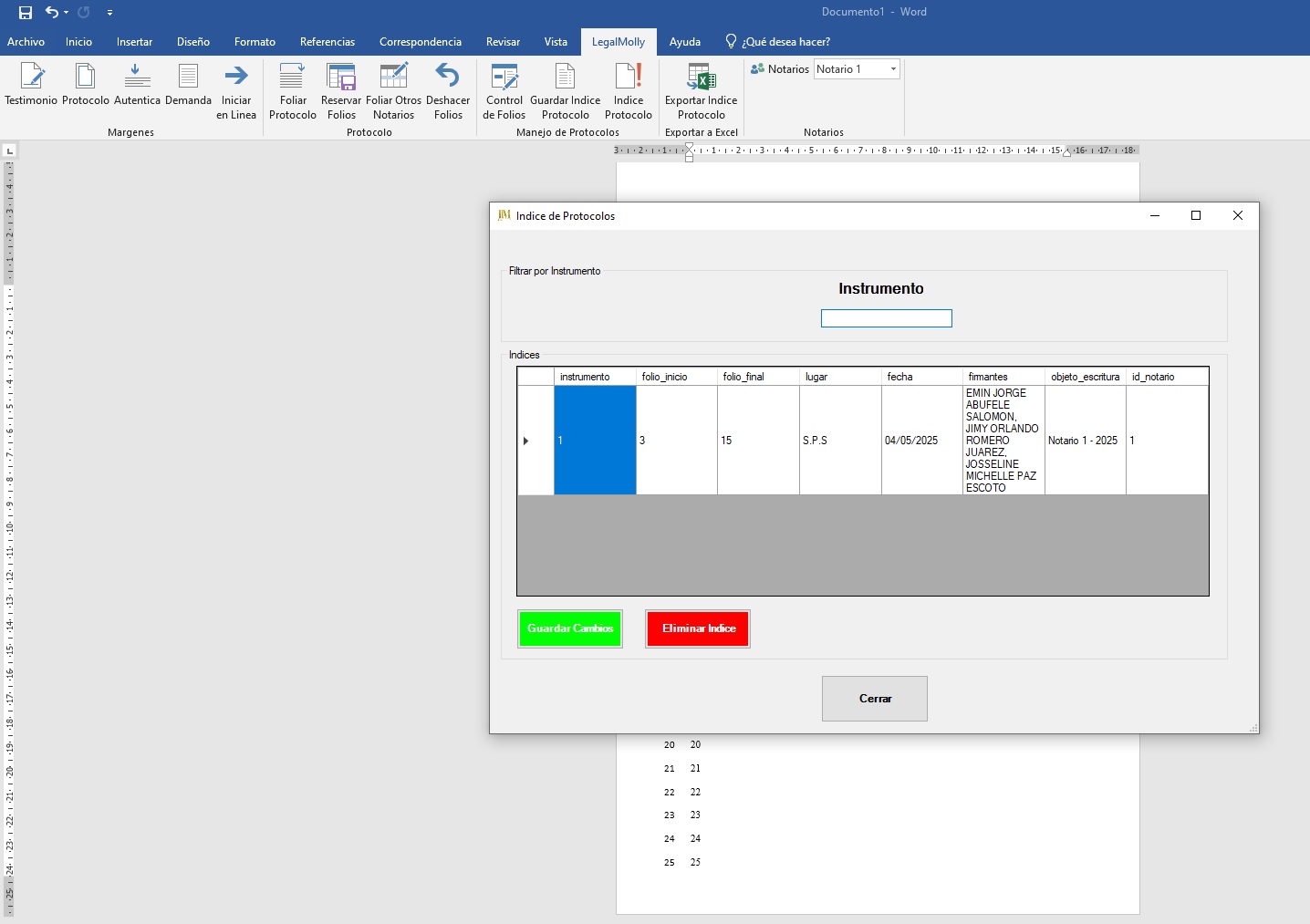
Task: Open the Vista tab
Action: point(556,42)
